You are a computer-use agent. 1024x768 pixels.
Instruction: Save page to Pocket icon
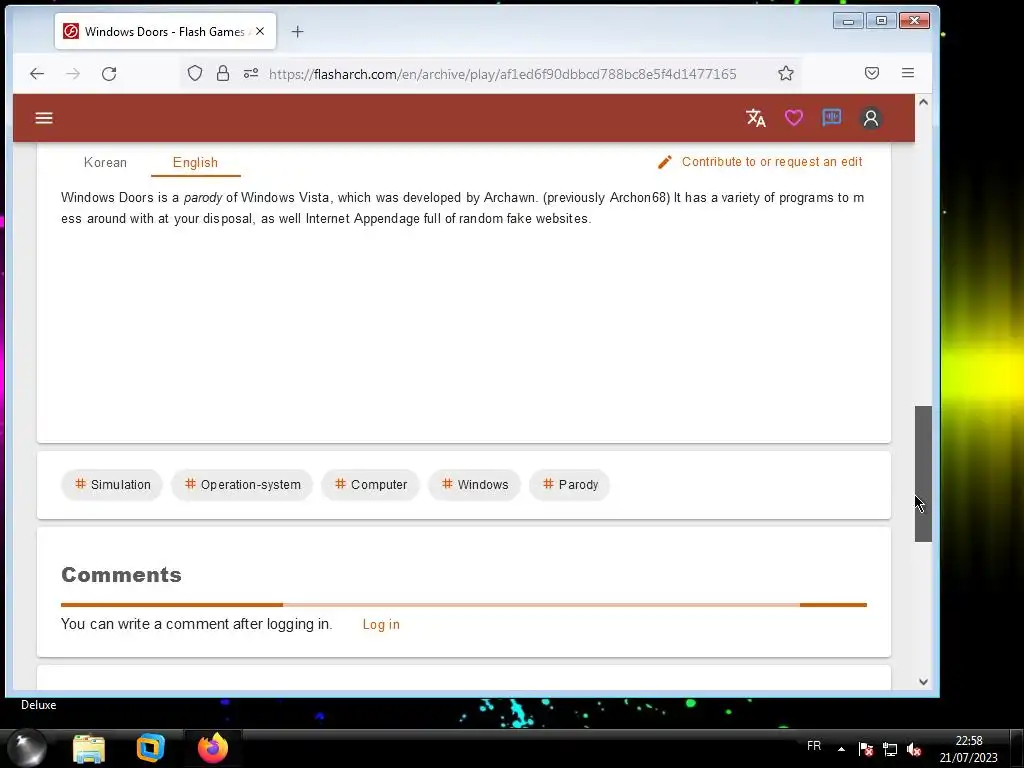872,73
